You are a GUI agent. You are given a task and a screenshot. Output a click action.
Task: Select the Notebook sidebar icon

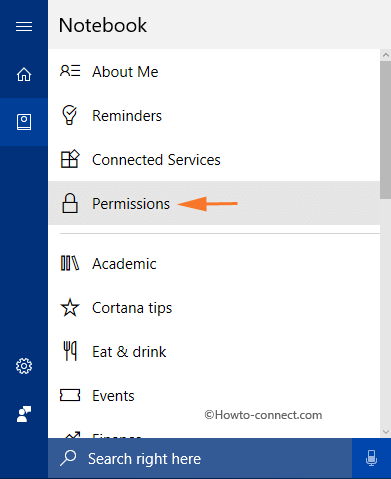pos(24,122)
